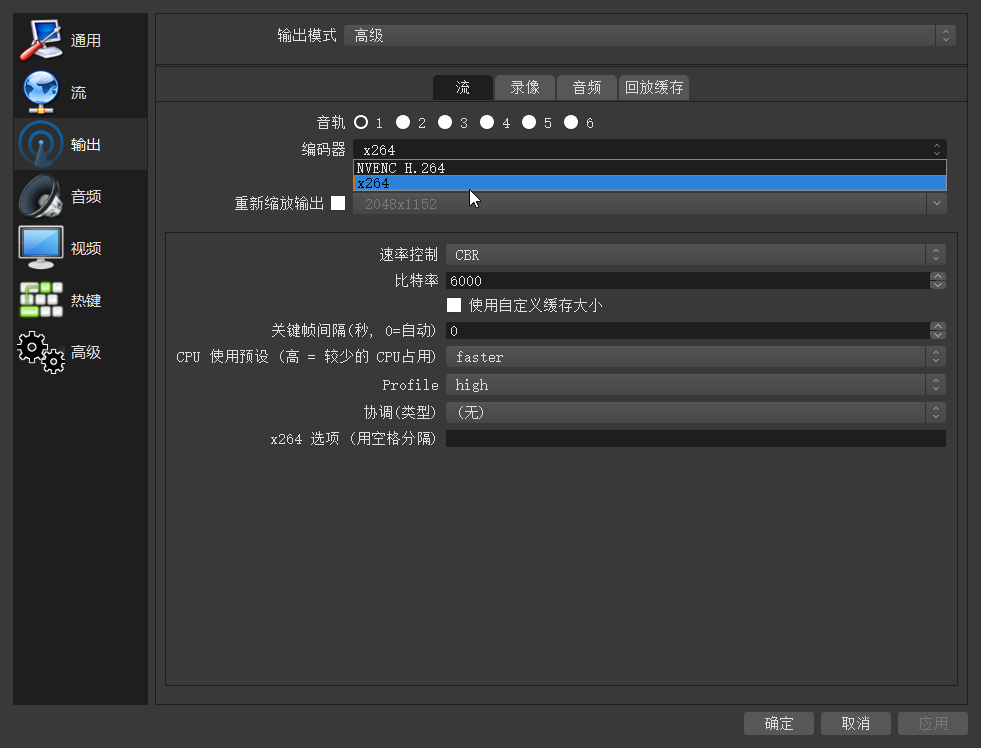Open the 速率控制 CBR dropdown
Image resolution: width=981 pixels, height=748 pixels.
click(695, 255)
